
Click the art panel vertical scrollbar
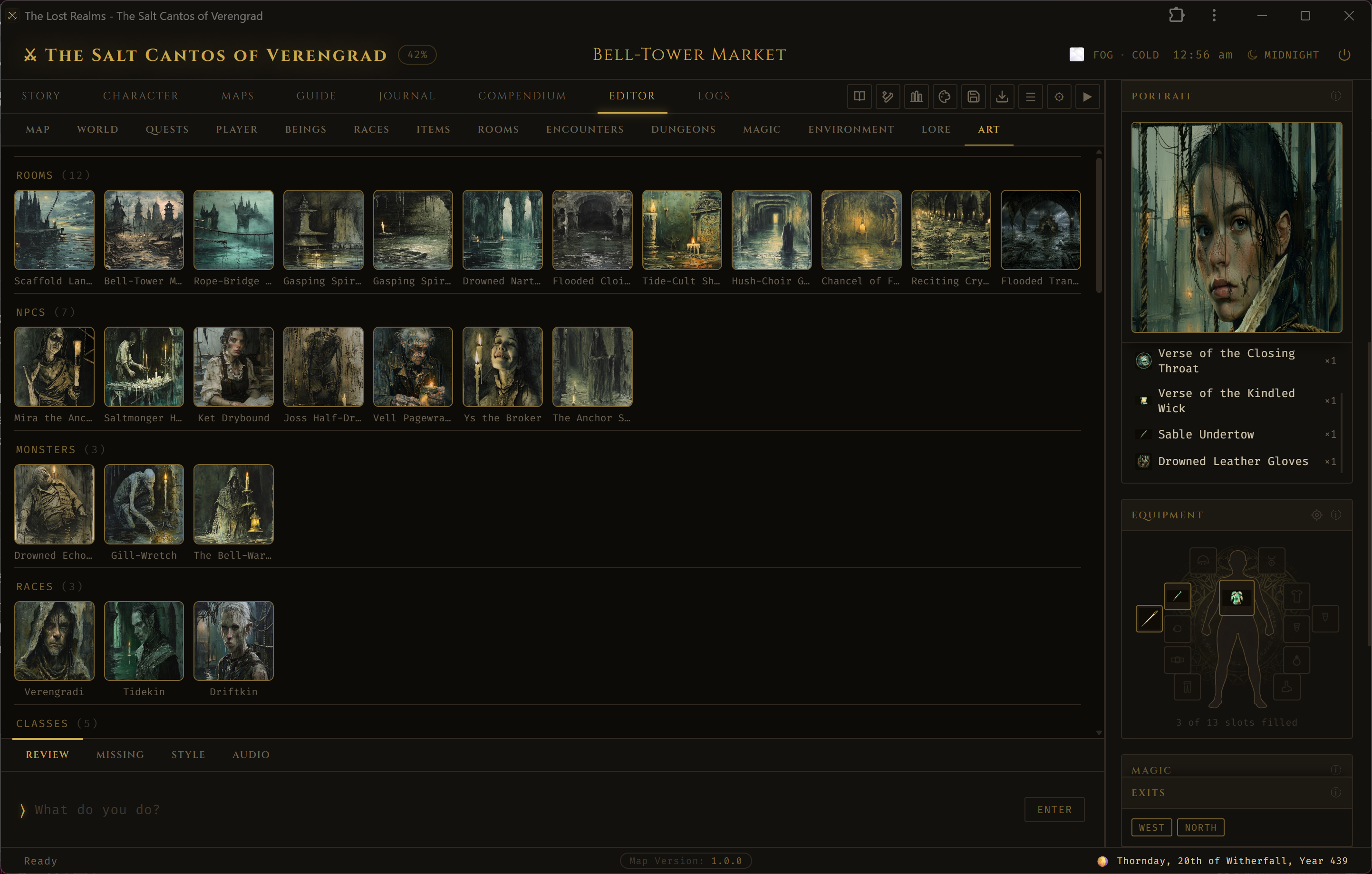tap(1099, 225)
